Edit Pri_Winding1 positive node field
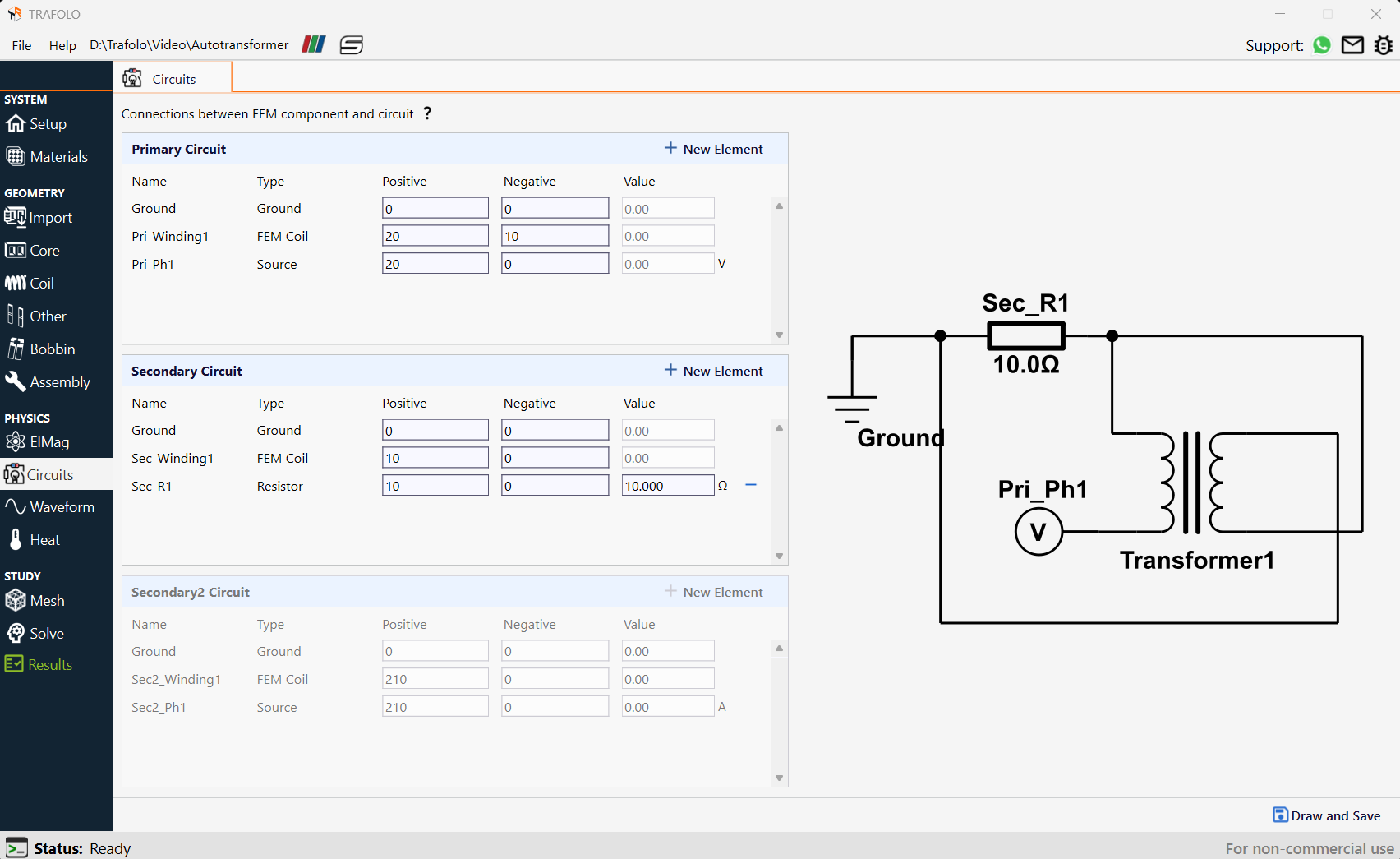Screen dimensions: 1400x859 [435, 236]
